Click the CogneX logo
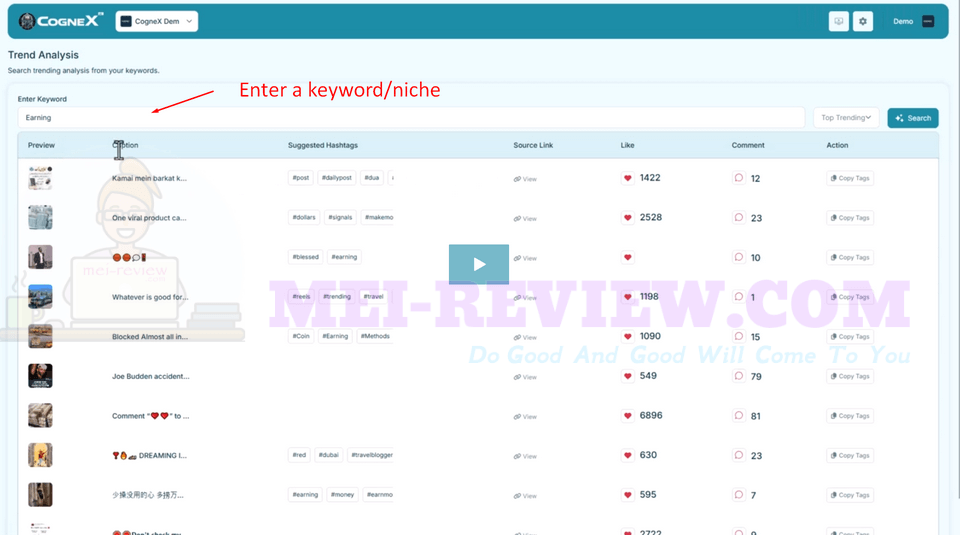Screen dimensions: 960x535 (x=60, y=21)
